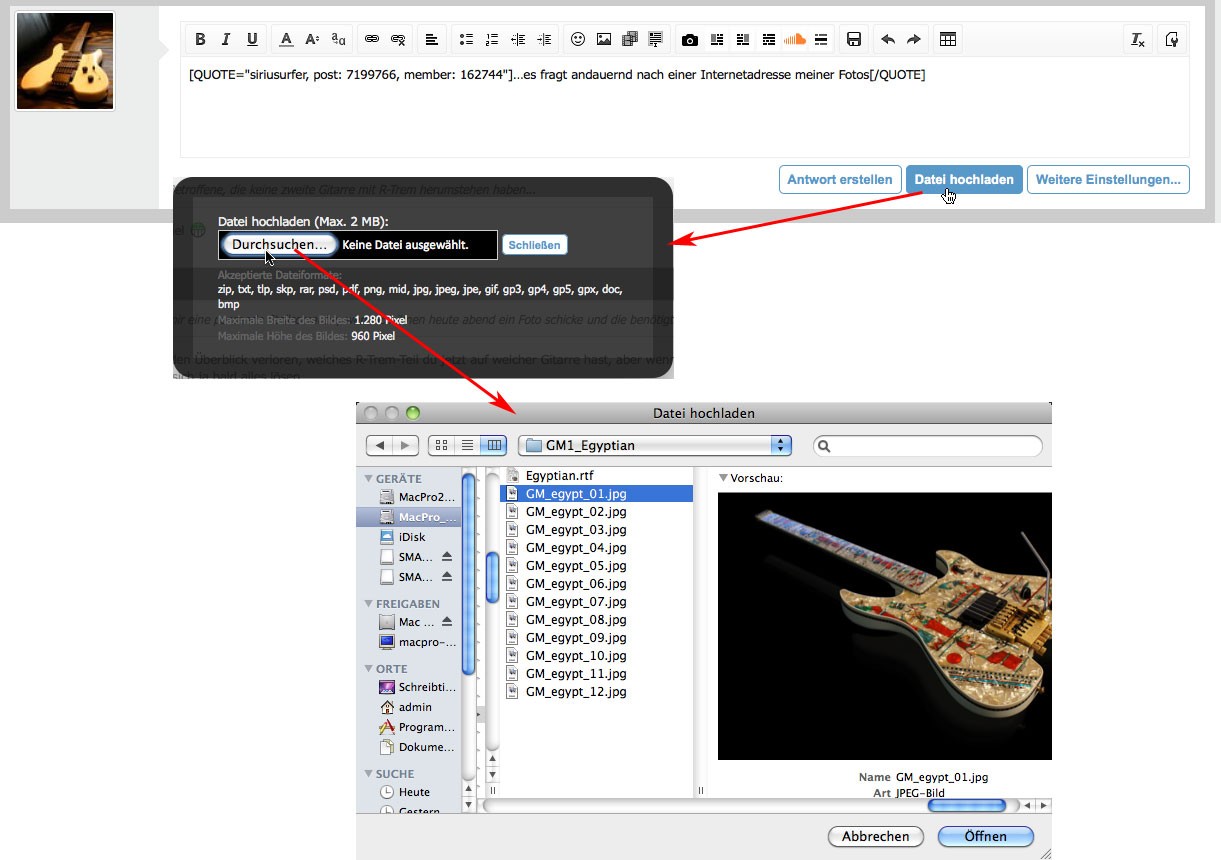Screen dimensions: 1221x860
Task: Insert a bulleted list
Action: [x=466, y=40]
